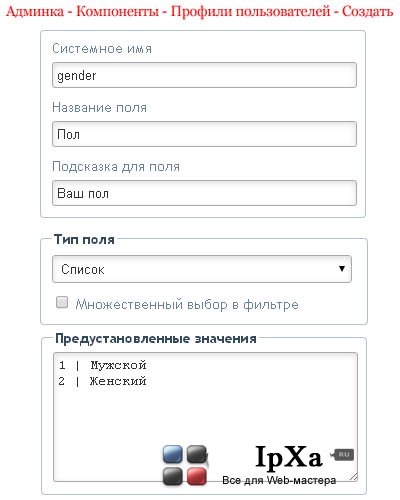This screenshot has height=500, width=400.
Task: Select the Подсказка для поля input
Action: pos(204,193)
